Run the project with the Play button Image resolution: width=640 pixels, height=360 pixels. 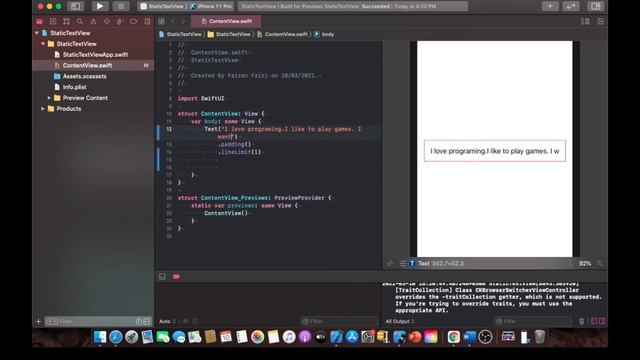pos(100,6)
